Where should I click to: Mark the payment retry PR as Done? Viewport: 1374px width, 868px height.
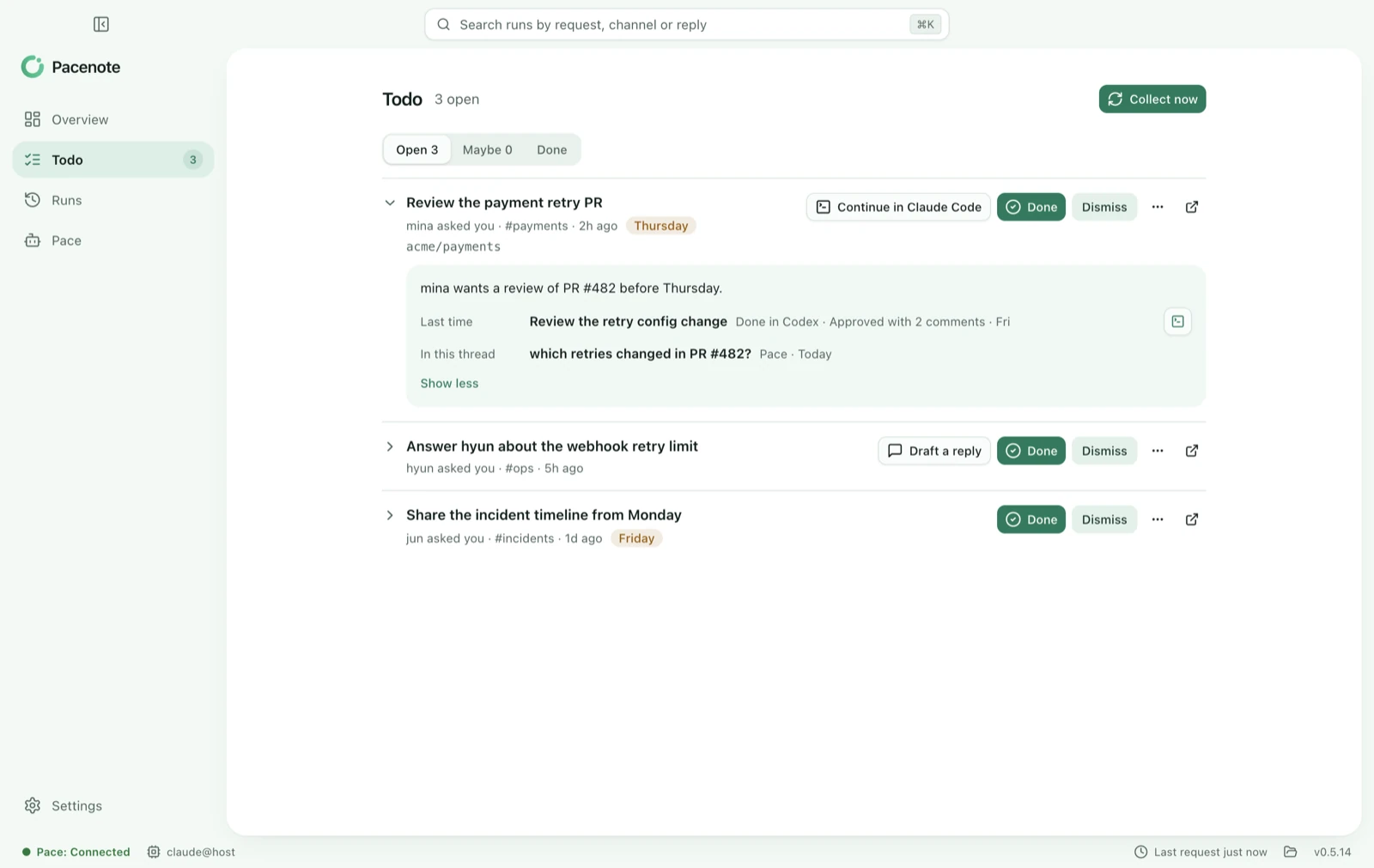pyautogui.click(x=1030, y=207)
